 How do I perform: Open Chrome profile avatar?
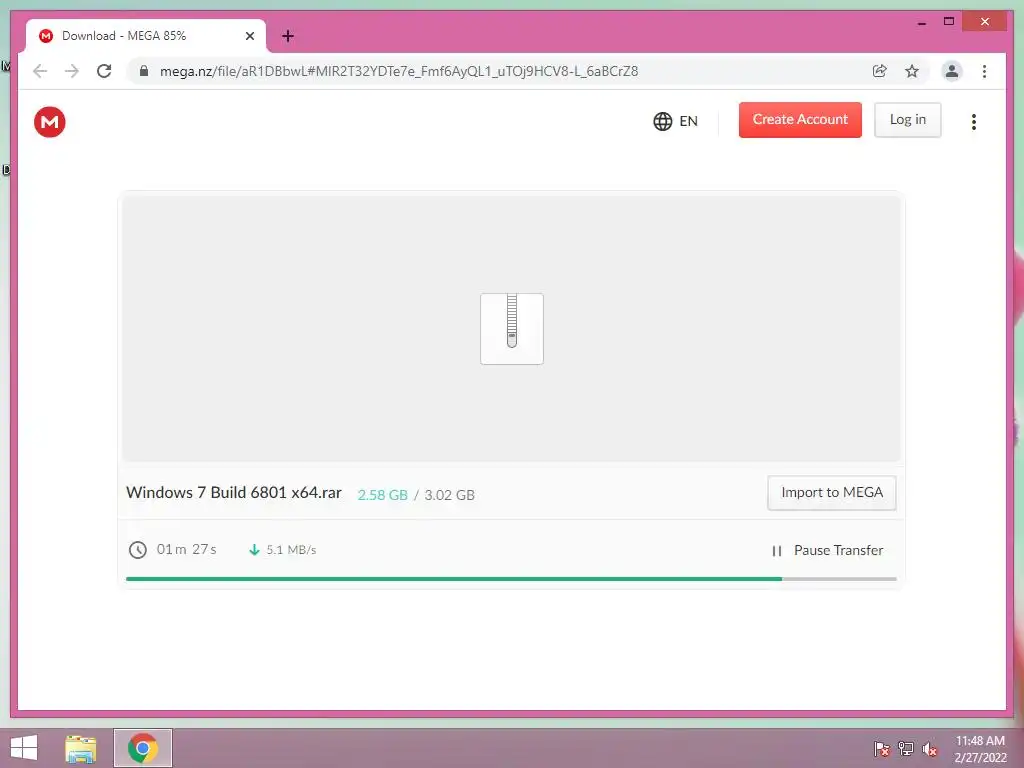point(952,71)
